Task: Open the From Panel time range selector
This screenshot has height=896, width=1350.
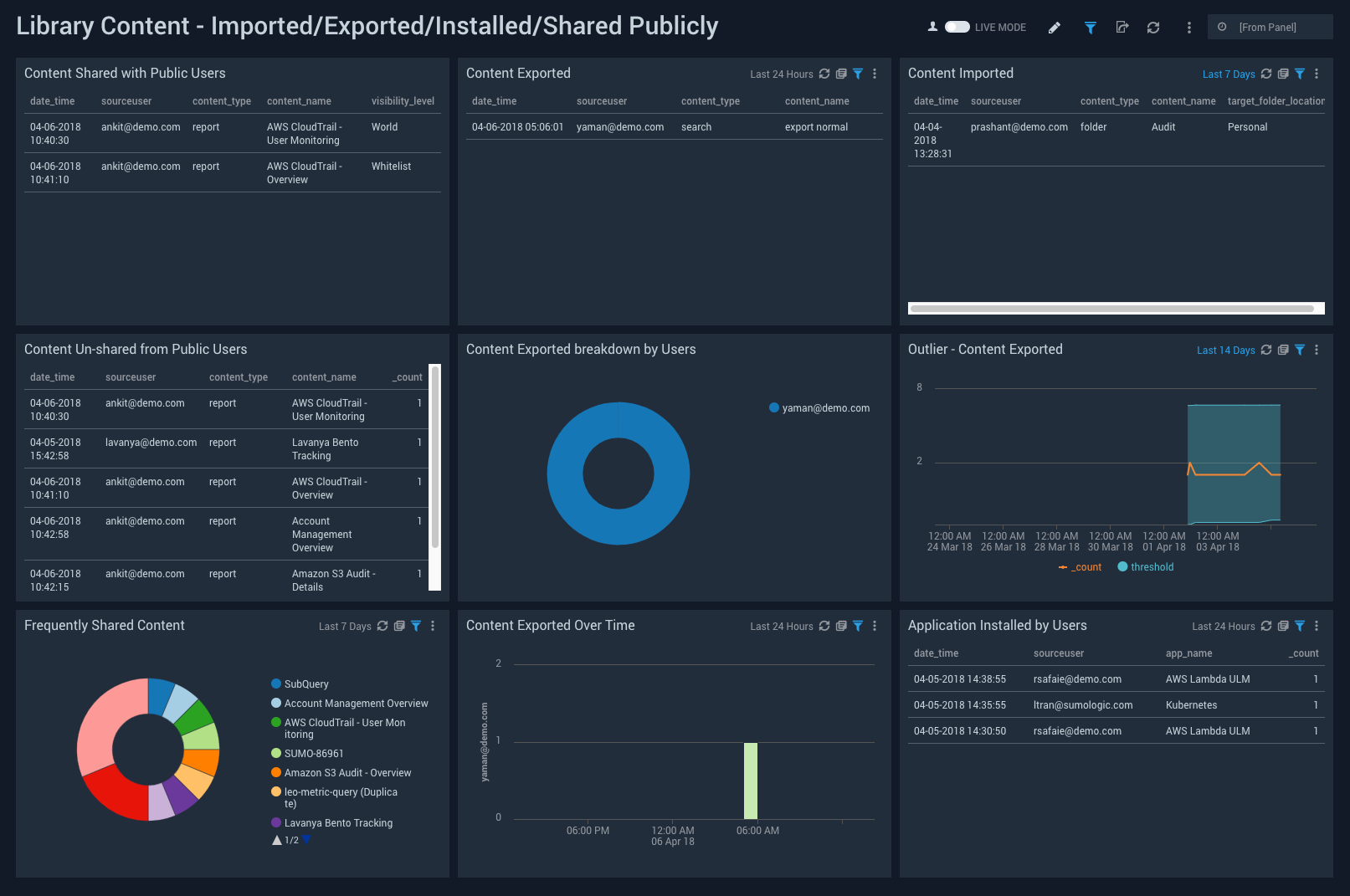Action: coord(1269,28)
